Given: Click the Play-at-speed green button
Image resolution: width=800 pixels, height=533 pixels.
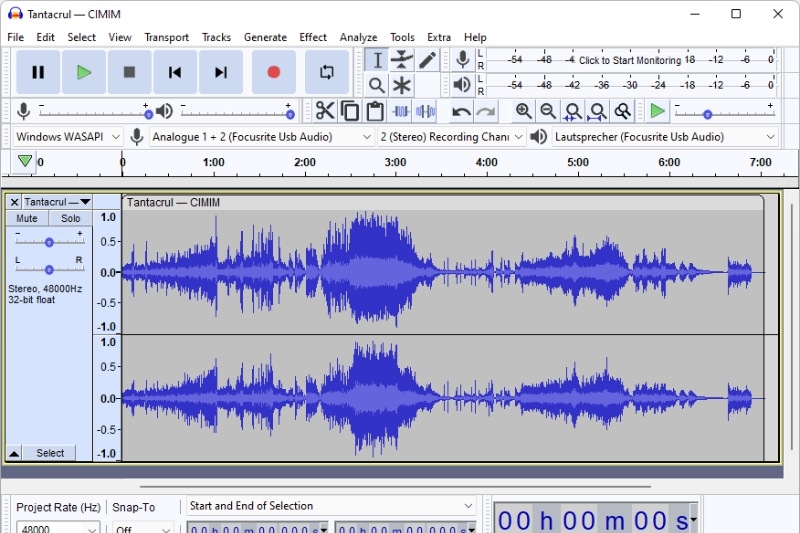Looking at the screenshot, I should pos(658,111).
